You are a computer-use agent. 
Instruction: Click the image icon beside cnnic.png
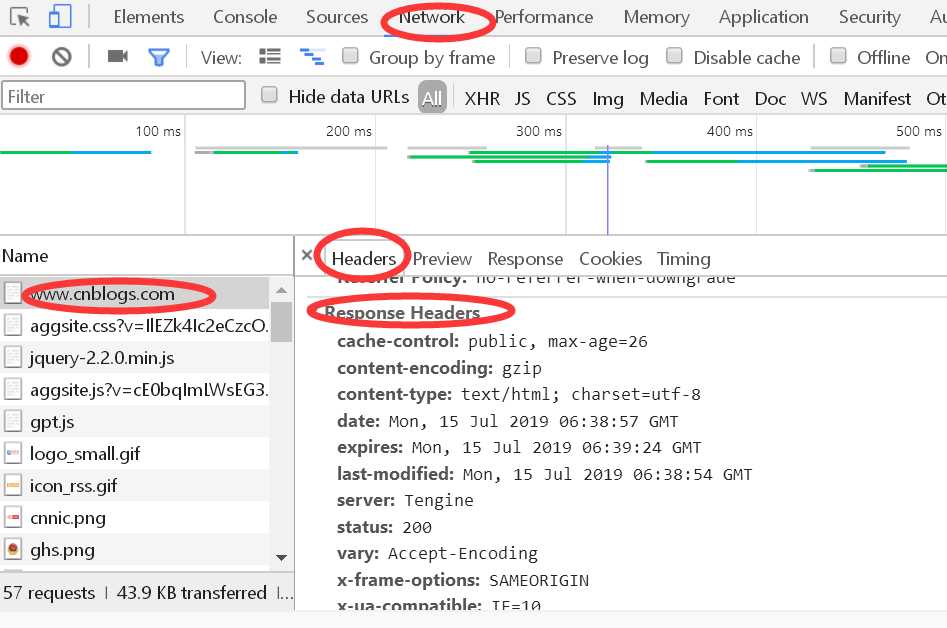[x=13, y=517]
